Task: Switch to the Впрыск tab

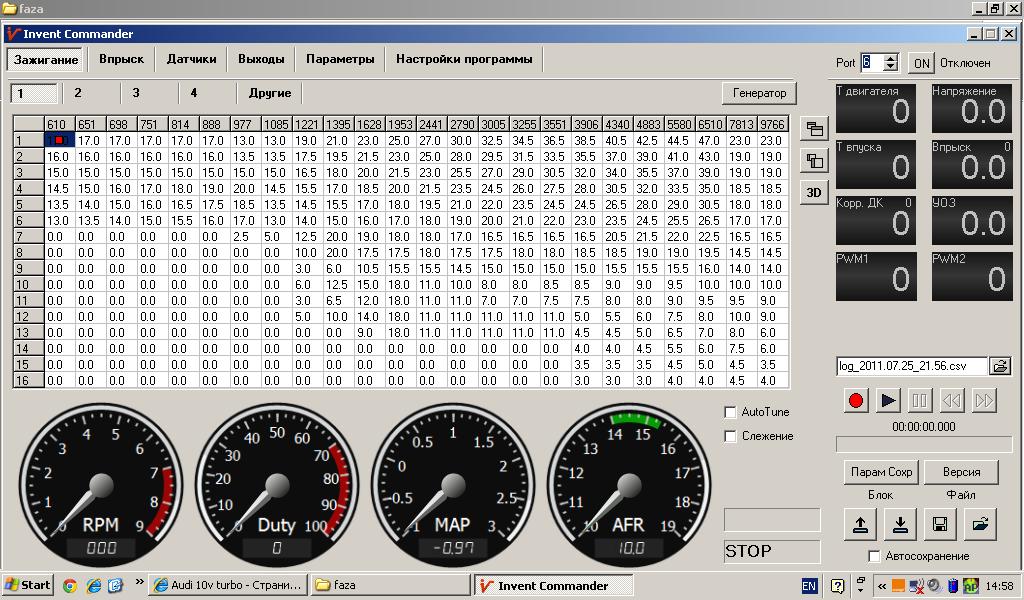Action: pos(121,59)
